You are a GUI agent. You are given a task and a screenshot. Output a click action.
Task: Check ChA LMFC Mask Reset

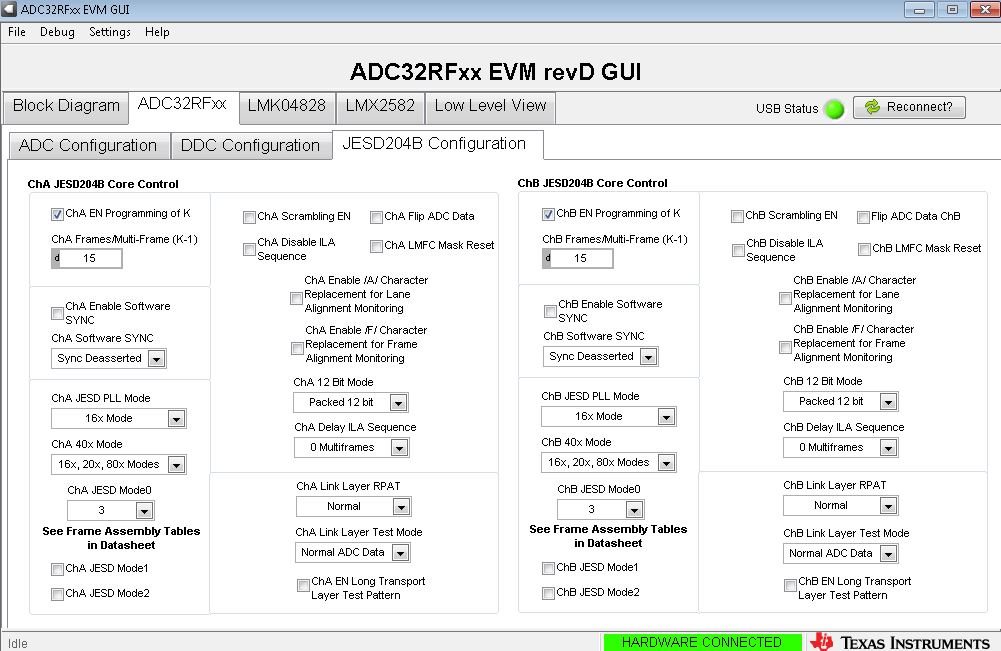tap(377, 246)
